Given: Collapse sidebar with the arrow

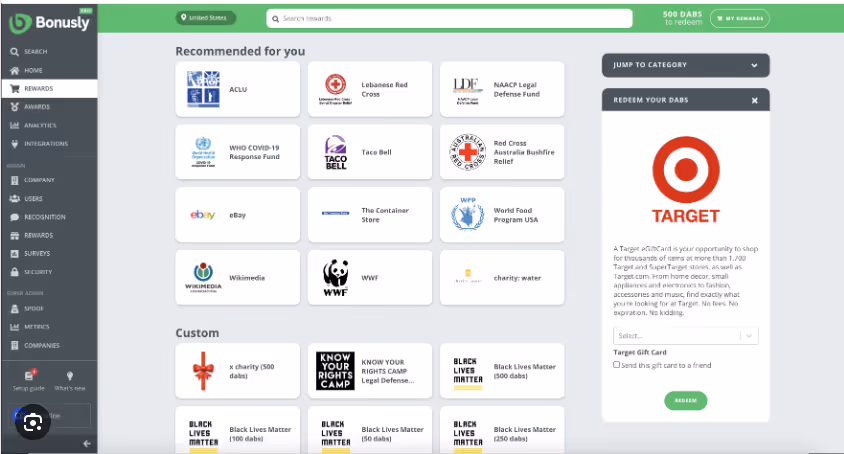Looking at the screenshot, I should coord(87,444).
